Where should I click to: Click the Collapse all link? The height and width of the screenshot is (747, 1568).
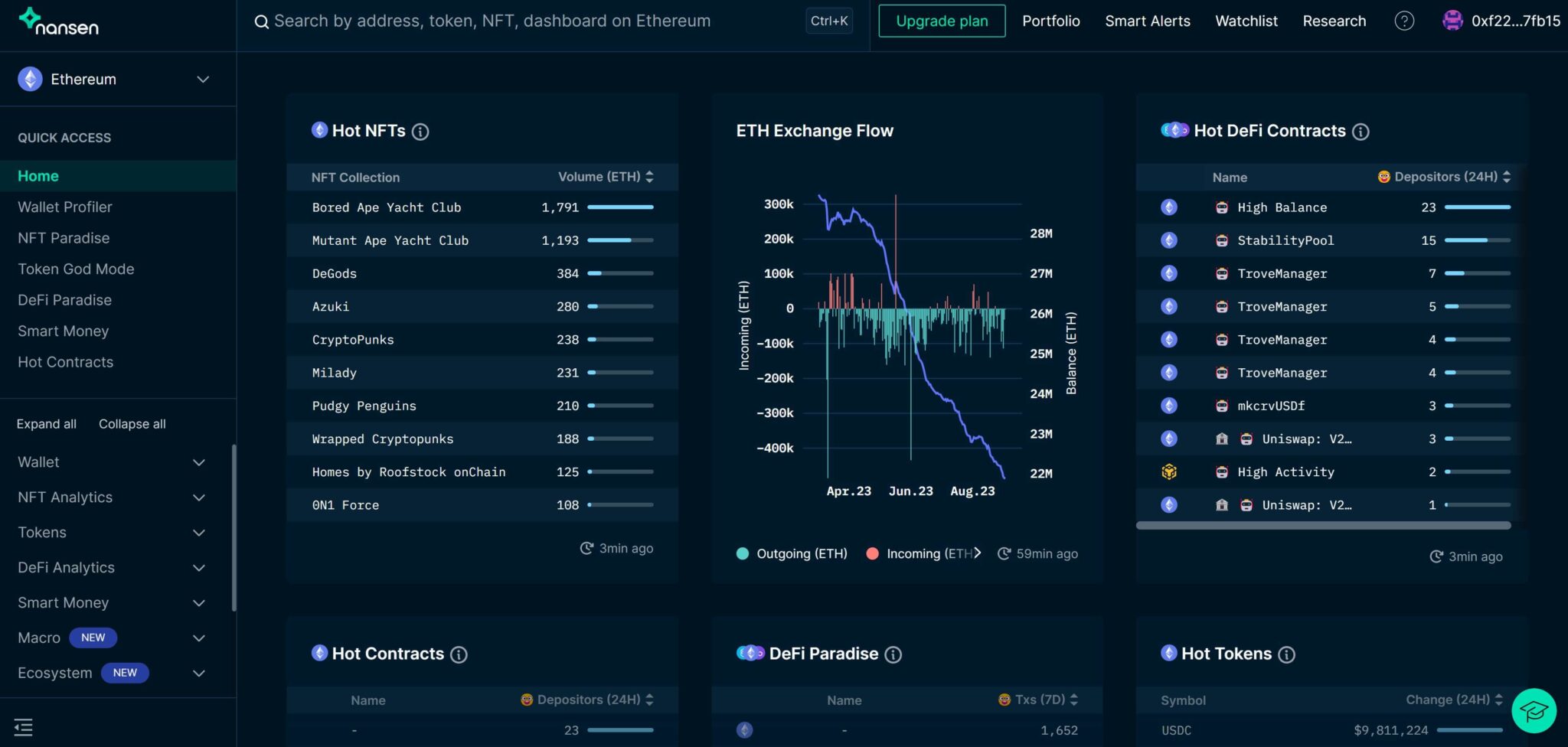tap(132, 424)
